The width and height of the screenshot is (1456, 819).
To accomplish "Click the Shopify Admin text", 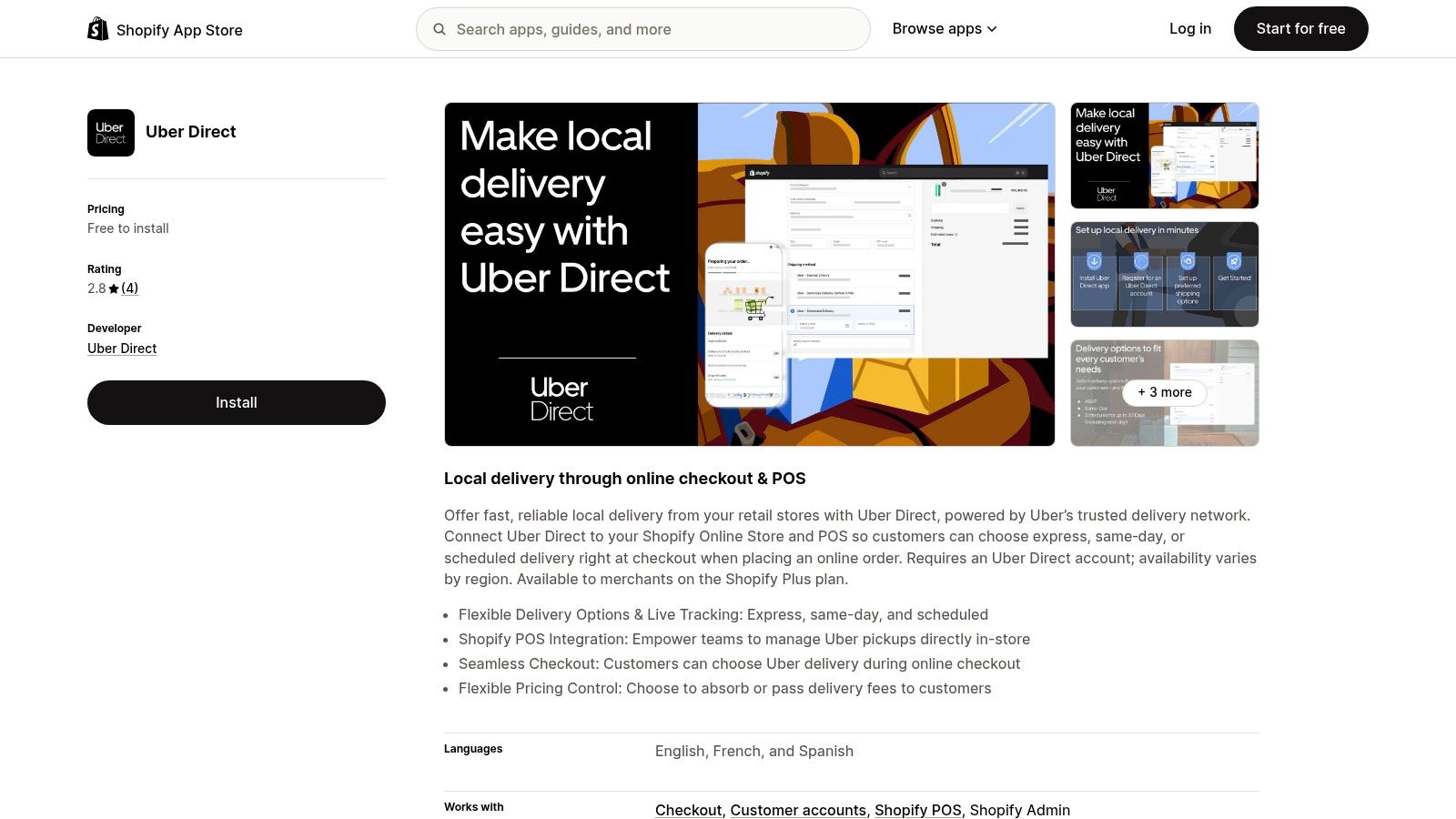I will coord(1020,810).
